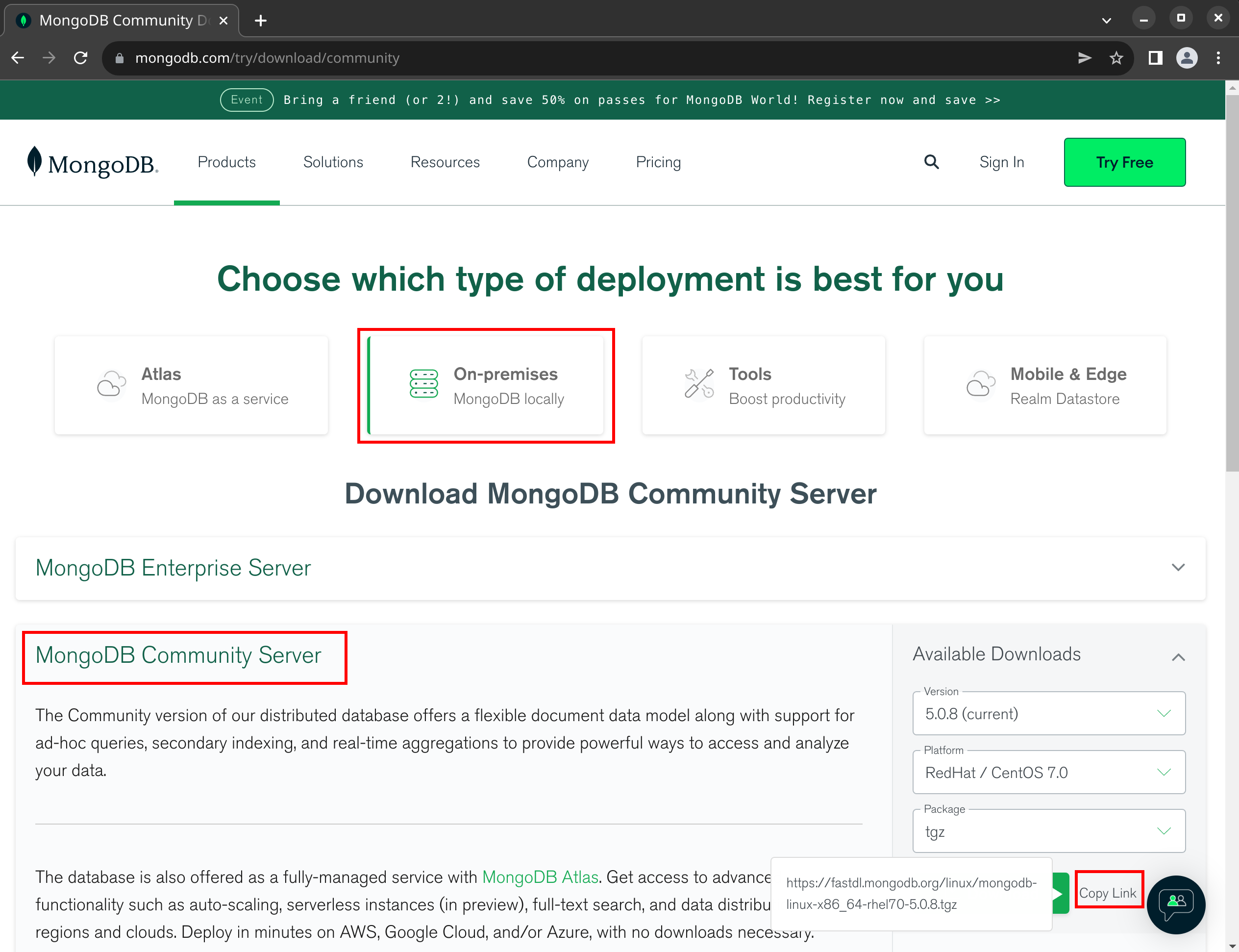Image resolution: width=1239 pixels, height=952 pixels.
Task: Click the Try Free button
Action: (x=1125, y=162)
